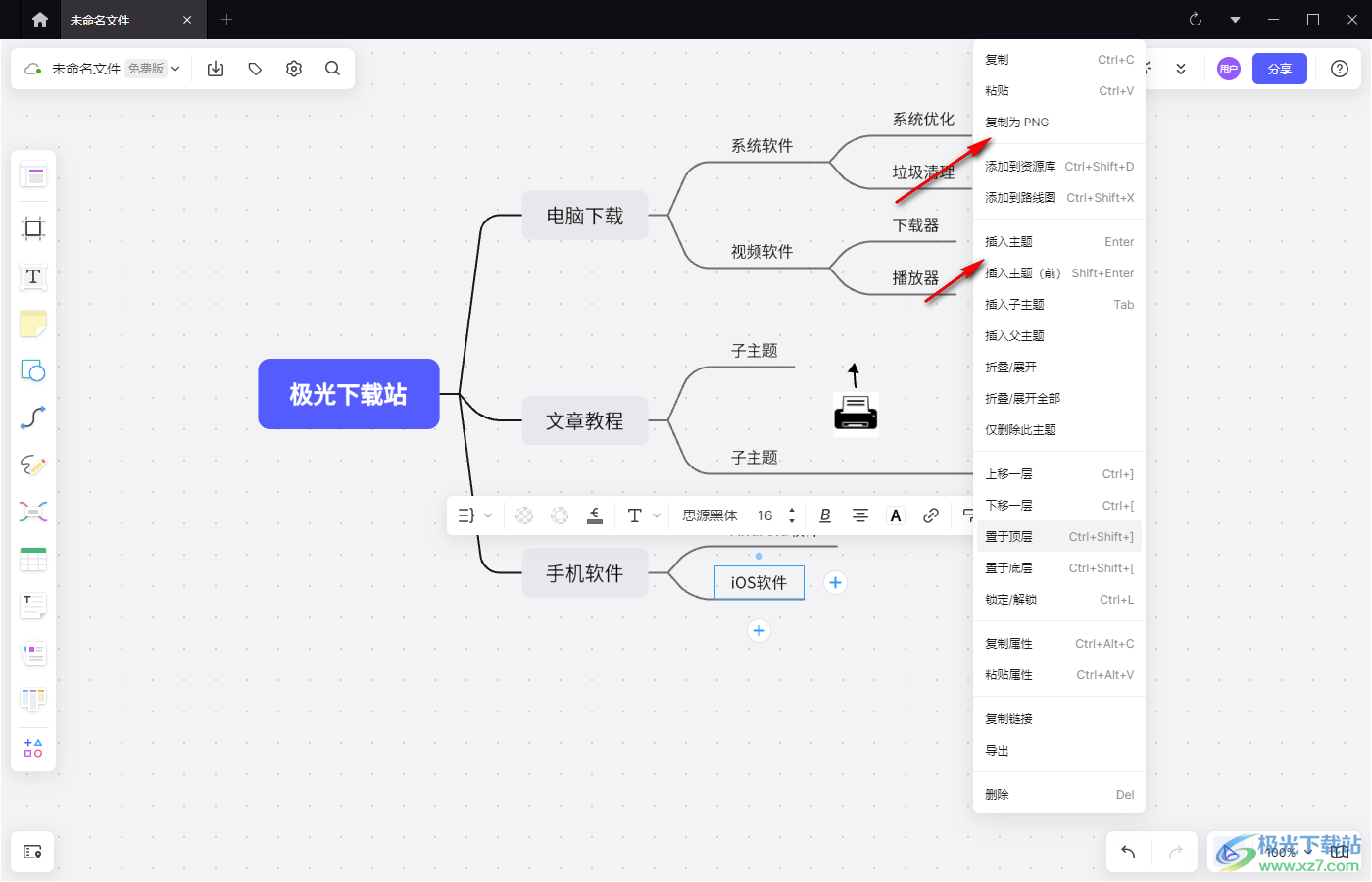Select 插入子主题 menu item
The width and height of the screenshot is (1372, 882).
coord(1059,305)
